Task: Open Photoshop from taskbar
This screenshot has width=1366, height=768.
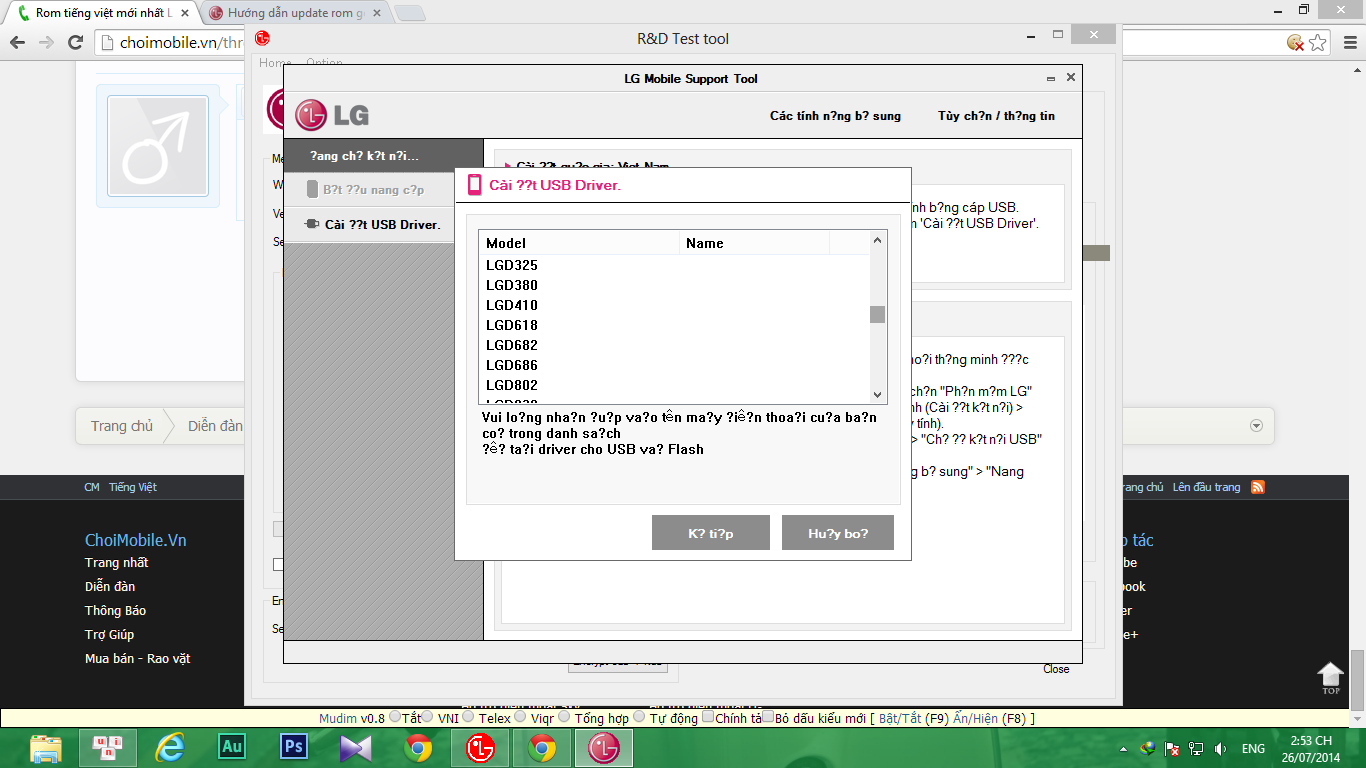Action: (x=294, y=748)
